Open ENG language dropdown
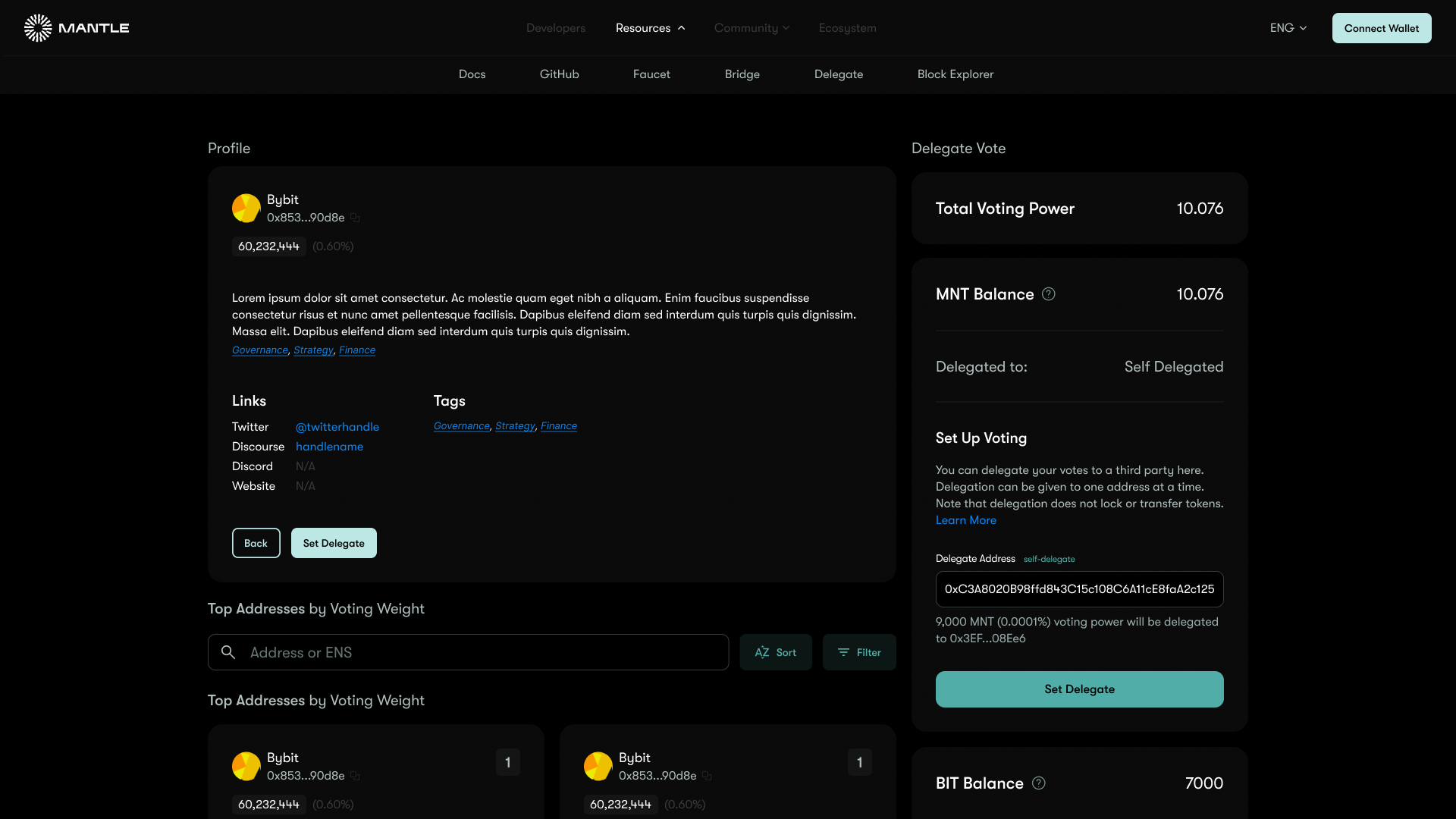 1288,28
